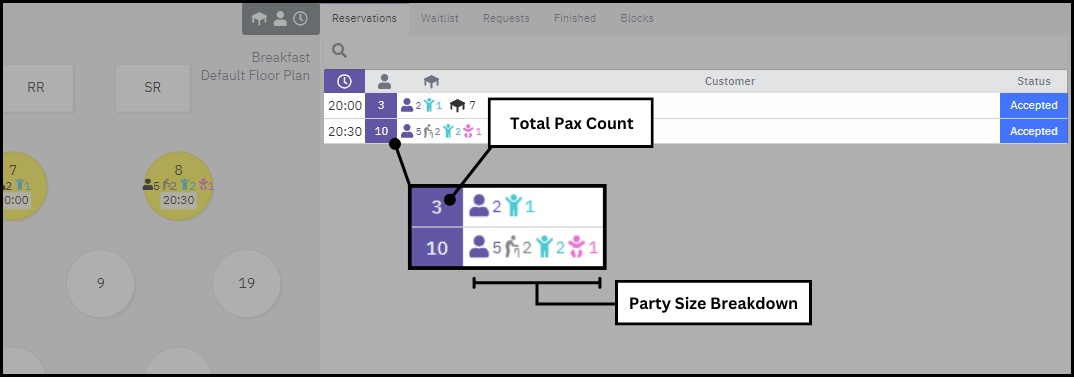
Task: Select the SR room button
Action: point(152,88)
